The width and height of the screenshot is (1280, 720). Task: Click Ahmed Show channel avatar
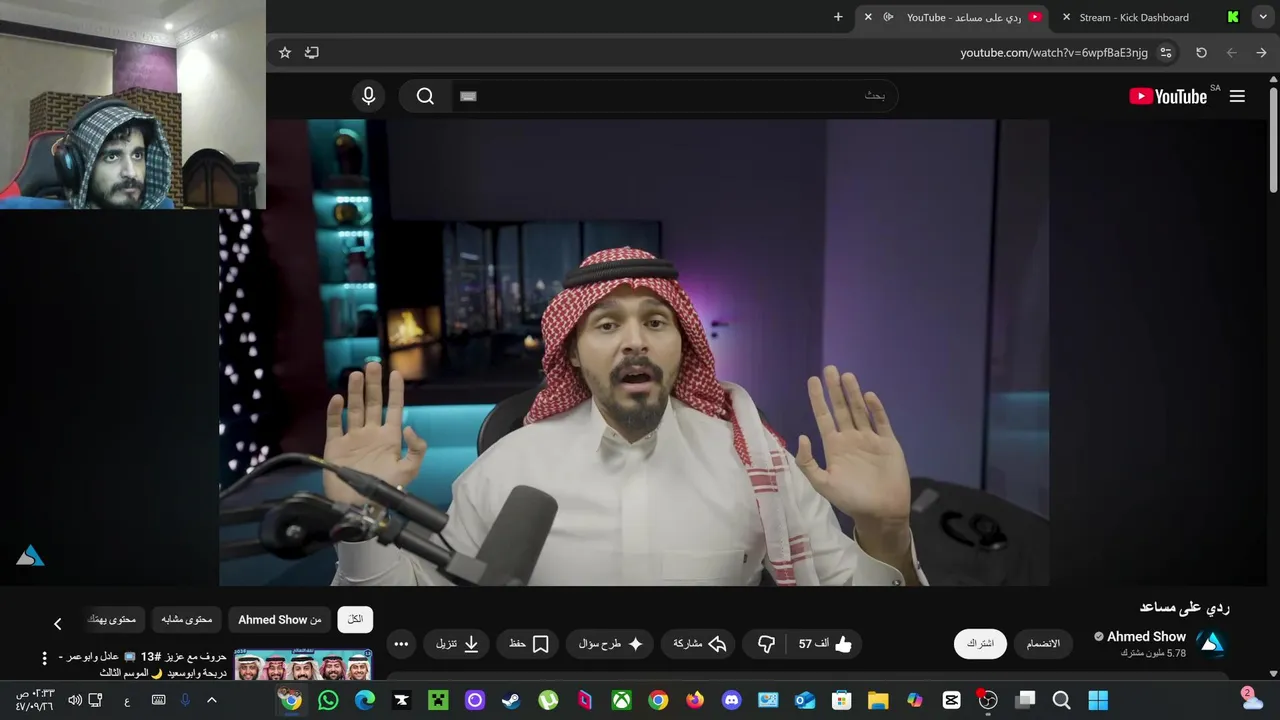pyautogui.click(x=1212, y=643)
